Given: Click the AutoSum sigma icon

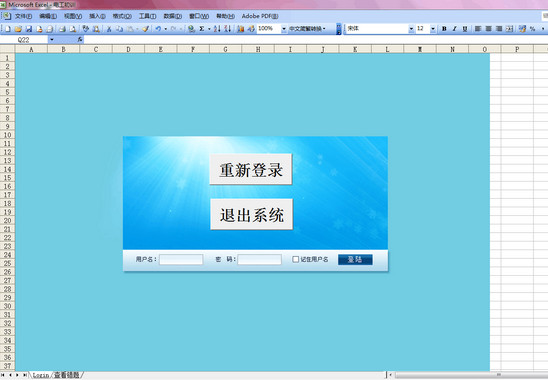Looking at the screenshot, I should [x=202, y=29].
